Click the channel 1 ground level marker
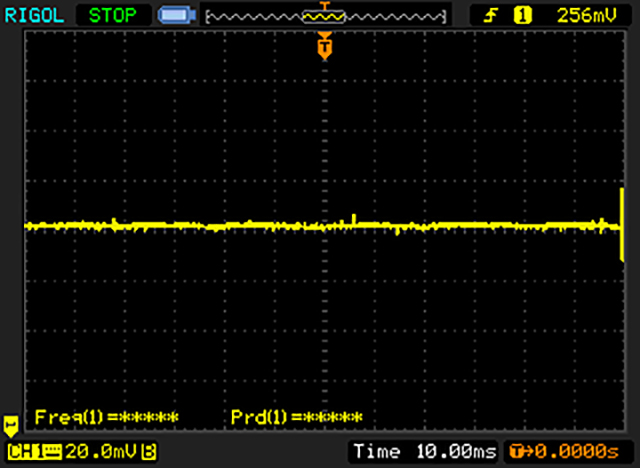The height and width of the screenshot is (468, 640). tap(10, 426)
